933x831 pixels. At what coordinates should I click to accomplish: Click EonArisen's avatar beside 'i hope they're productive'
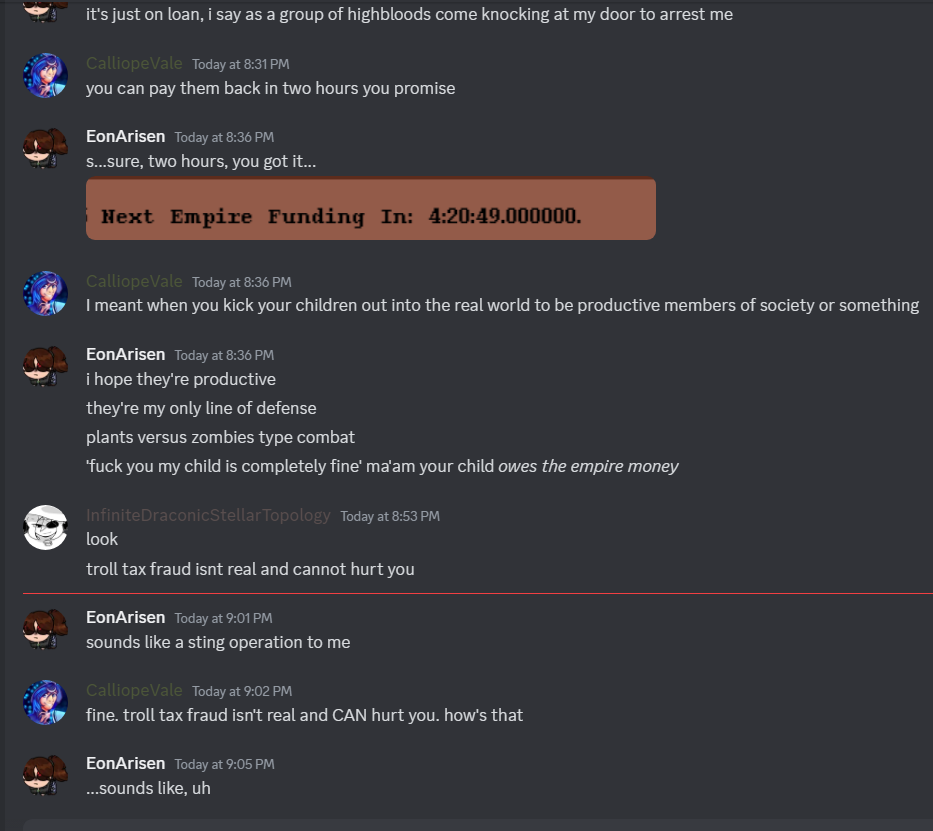pos(45,366)
